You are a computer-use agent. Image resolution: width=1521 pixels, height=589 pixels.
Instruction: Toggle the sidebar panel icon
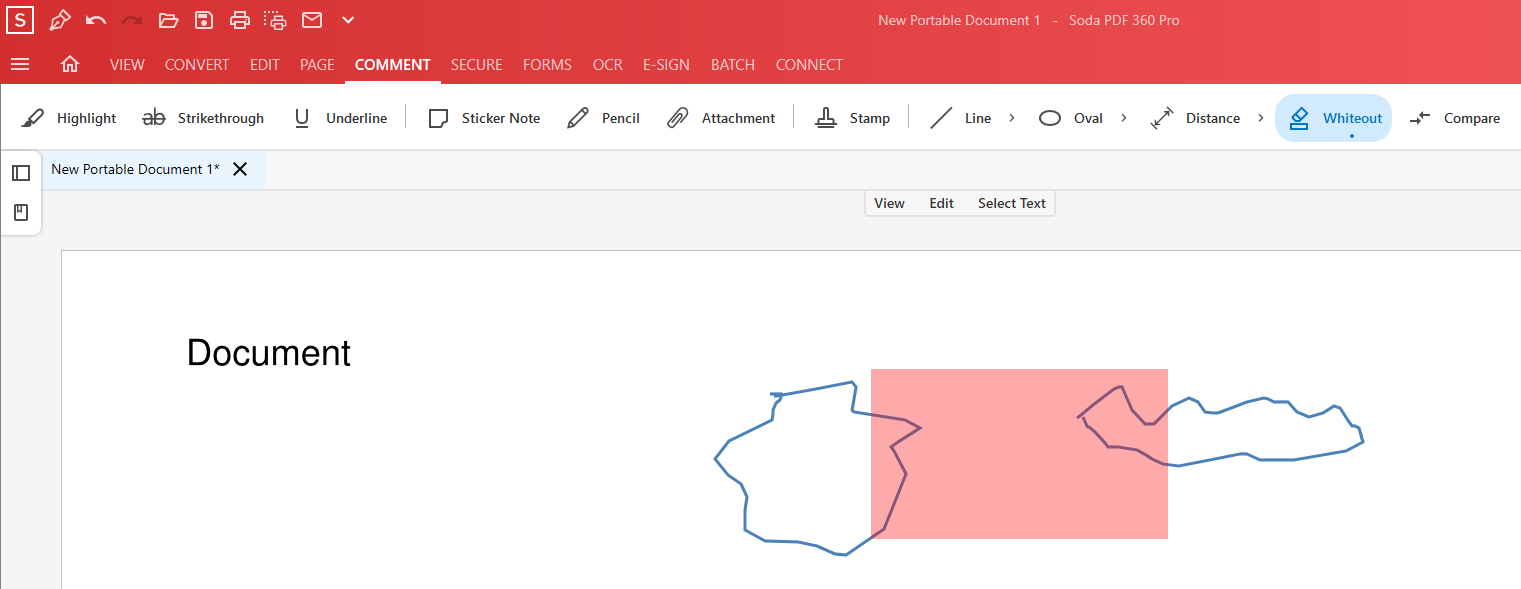pyautogui.click(x=21, y=173)
